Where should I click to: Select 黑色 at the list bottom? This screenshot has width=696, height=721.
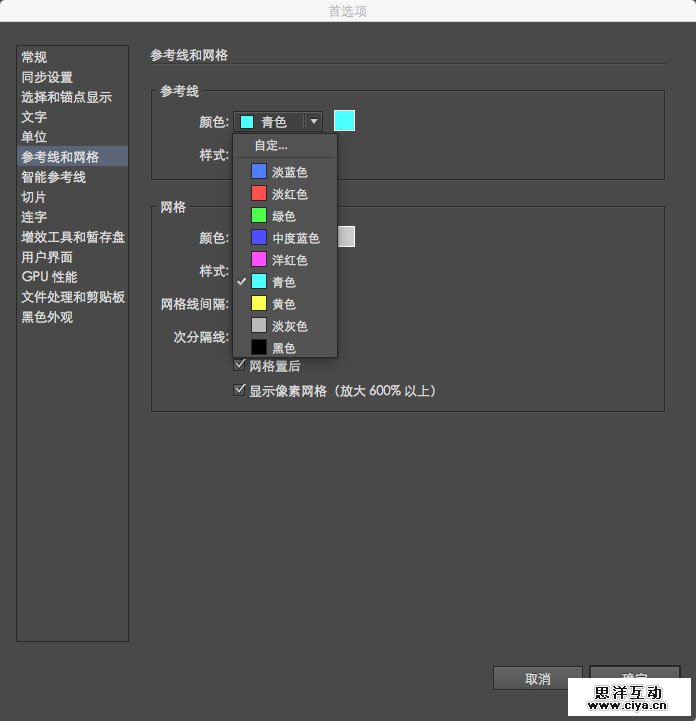click(283, 348)
